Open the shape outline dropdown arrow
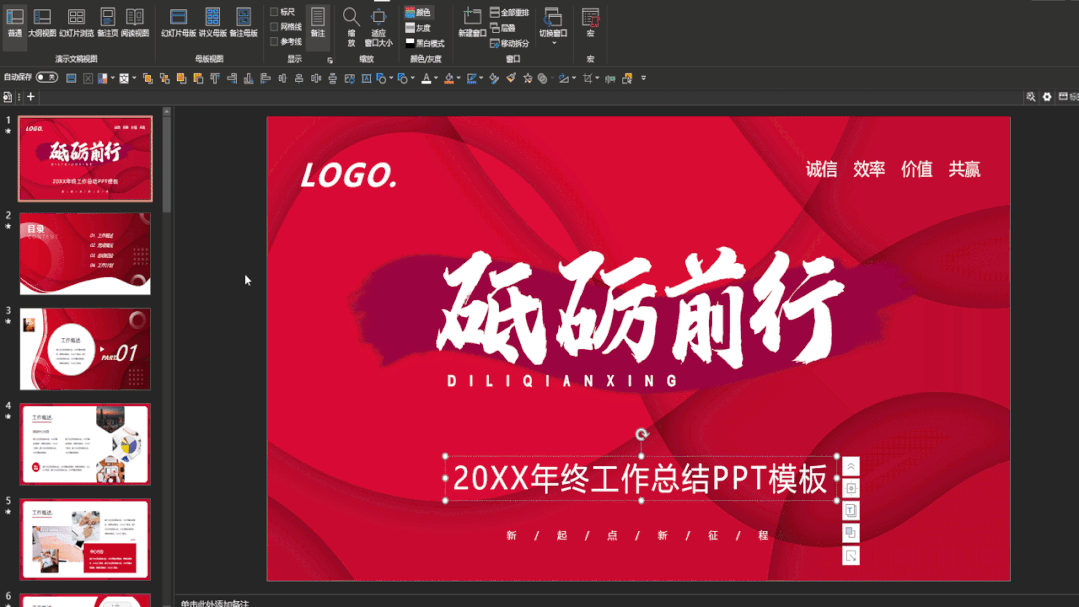 [482, 78]
